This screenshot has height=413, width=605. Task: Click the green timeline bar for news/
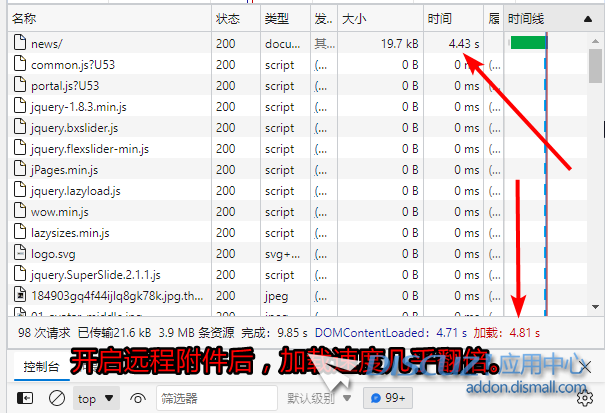(x=528, y=43)
